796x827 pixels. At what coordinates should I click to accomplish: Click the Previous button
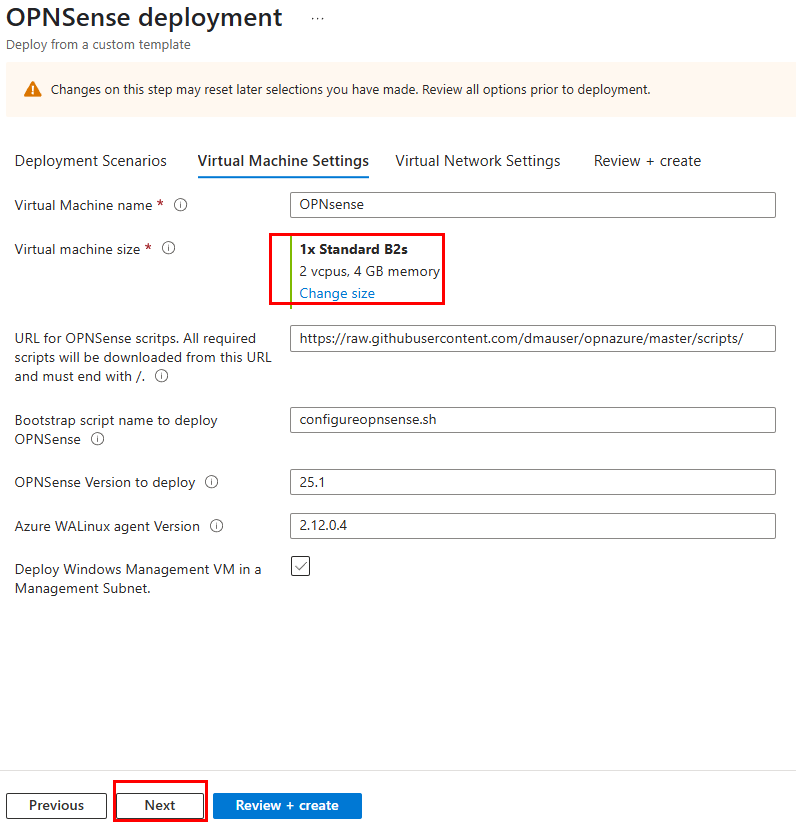[x=56, y=805]
